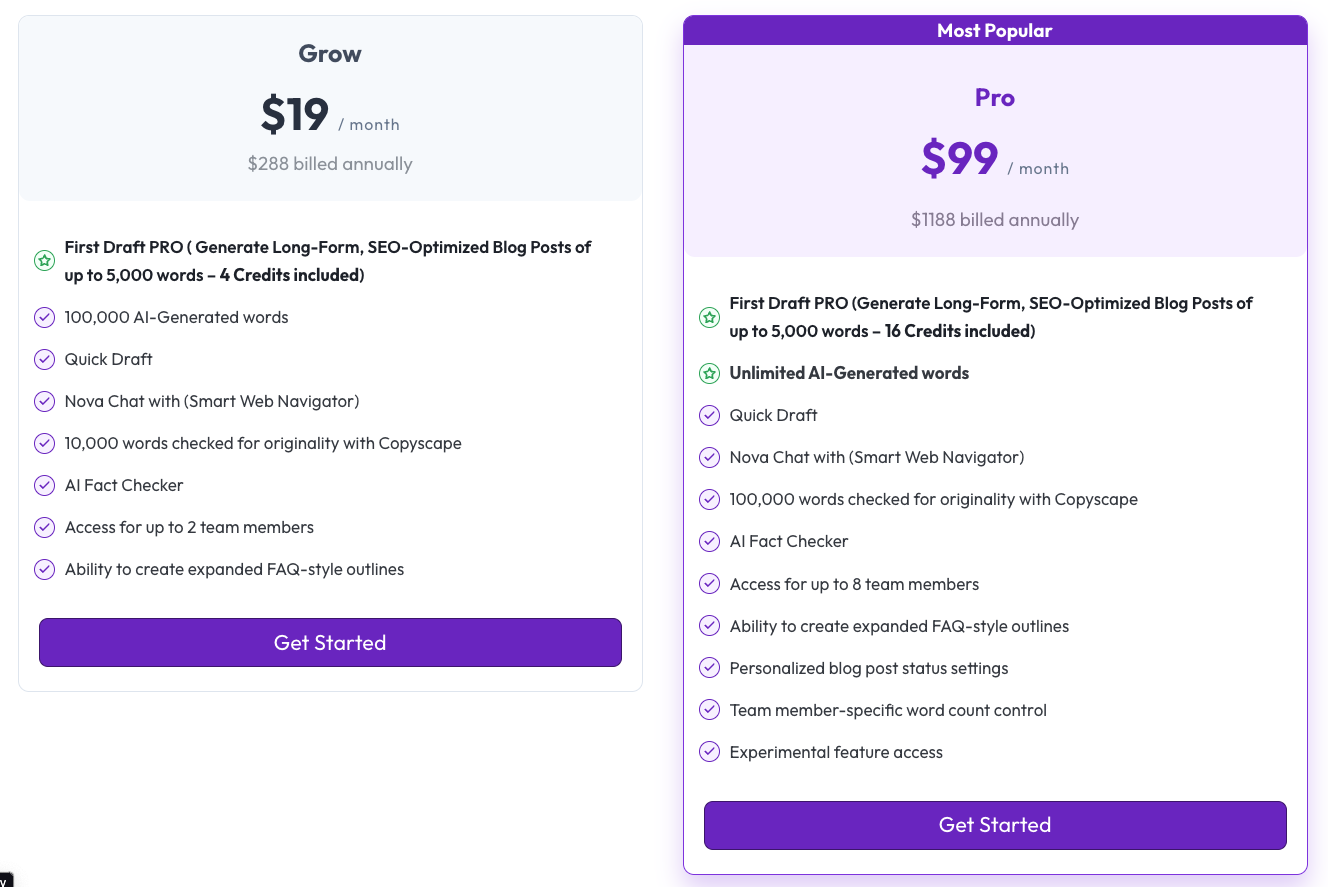Click the $19 per month price
Image resolution: width=1328 pixels, height=887 pixels.
pyautogui.click(x=295, y=115)
